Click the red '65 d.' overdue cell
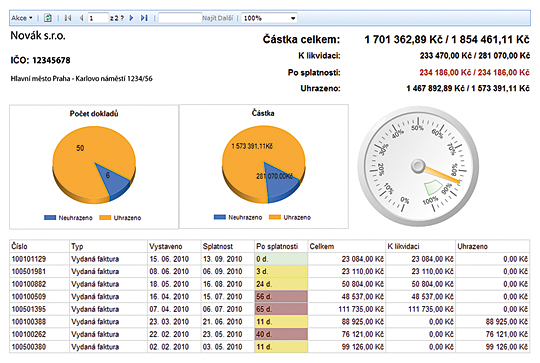Viewport: 540px width, 363px height. pyautogui.click(x=281, y=309)
